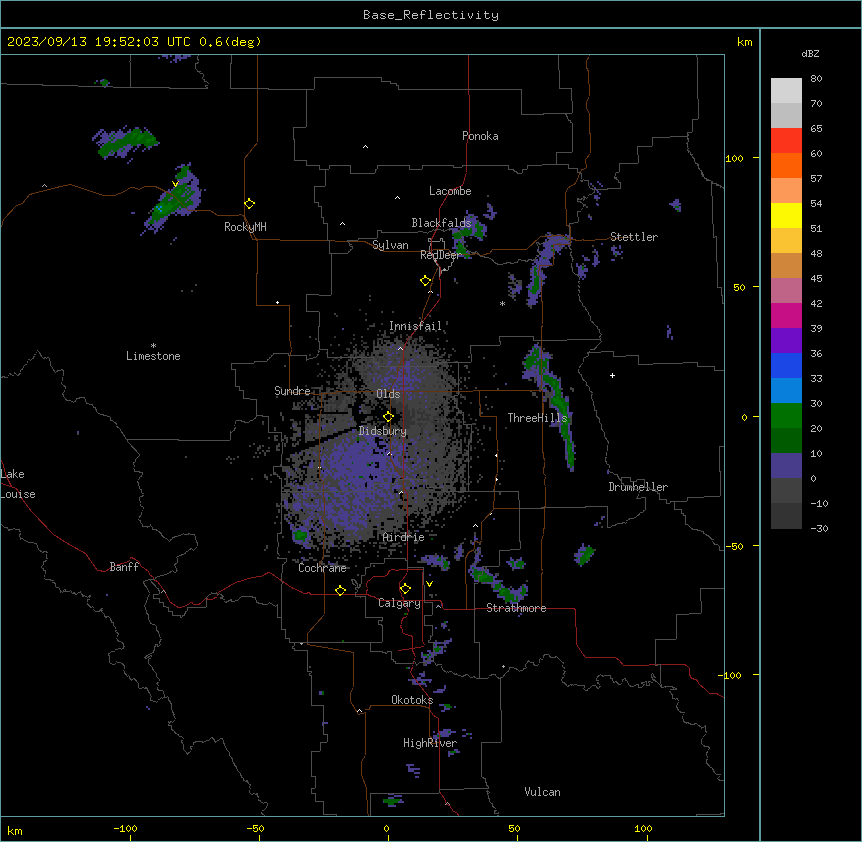Click the Sundre label
This screenshot has width=862, height=842.
tap(292, 391)
